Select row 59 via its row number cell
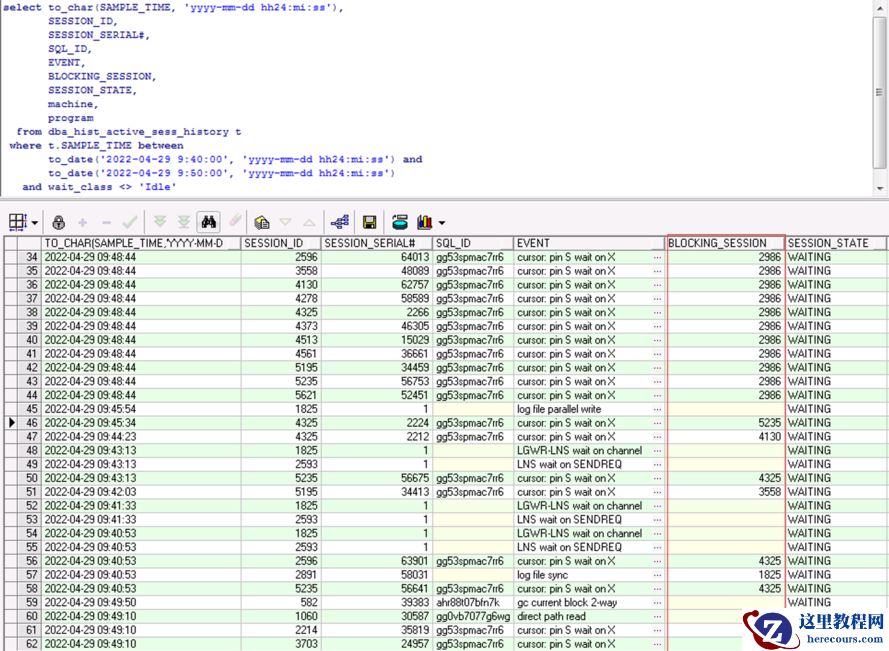The width and height of the screenshot is (889, 651). tap(30, 603)
